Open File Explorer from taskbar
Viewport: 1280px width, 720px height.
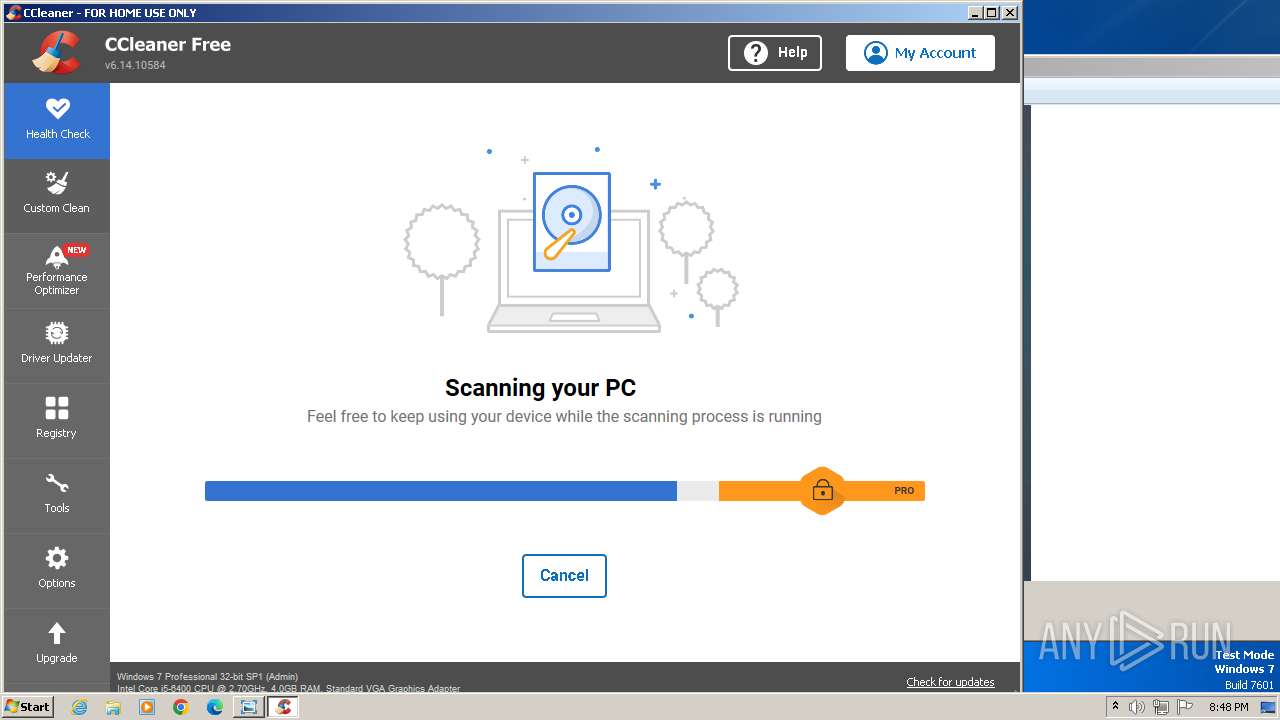[x=113, y=707]
